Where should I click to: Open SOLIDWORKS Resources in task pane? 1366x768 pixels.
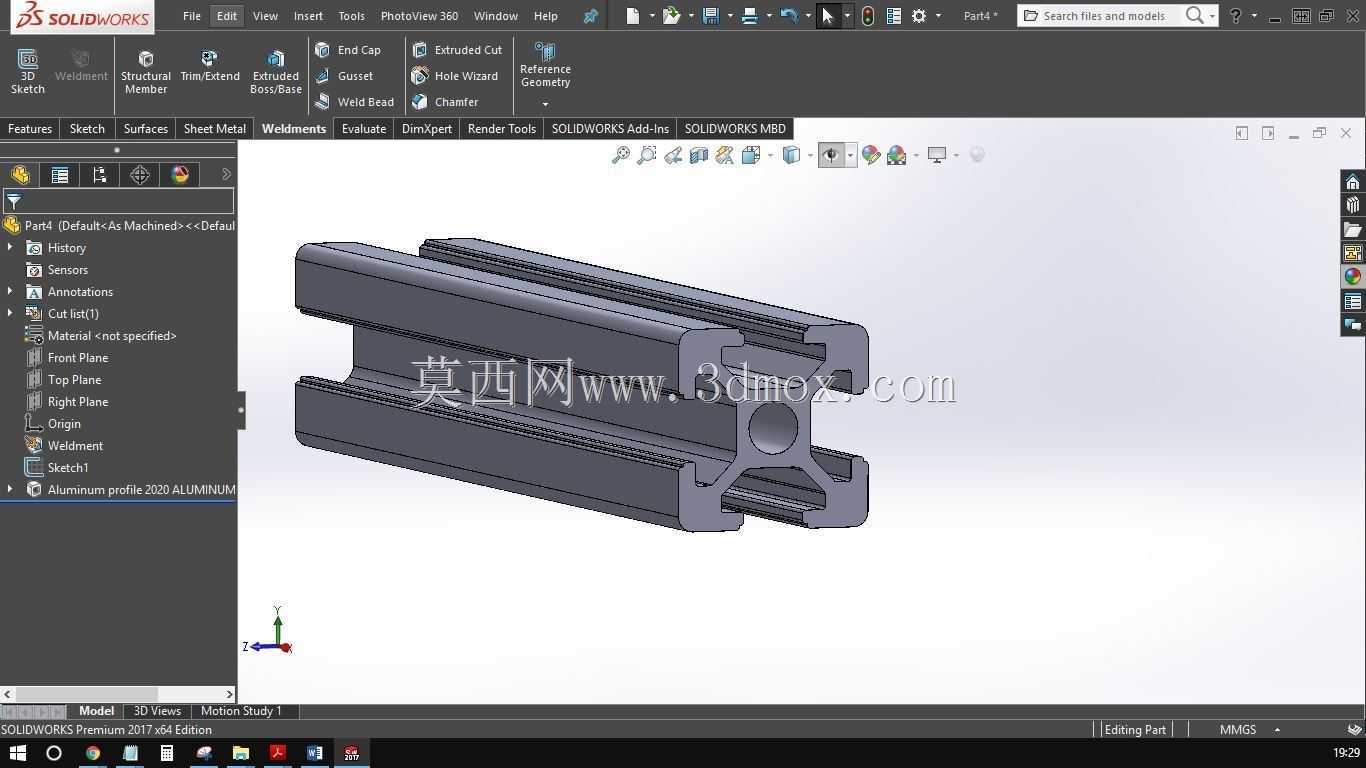coord(1353,181)
